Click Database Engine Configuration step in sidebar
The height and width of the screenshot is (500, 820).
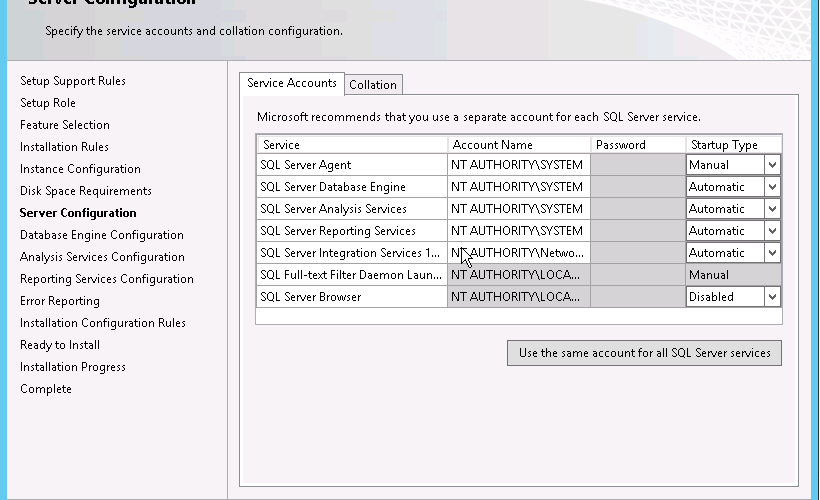[x=102, y=235]
